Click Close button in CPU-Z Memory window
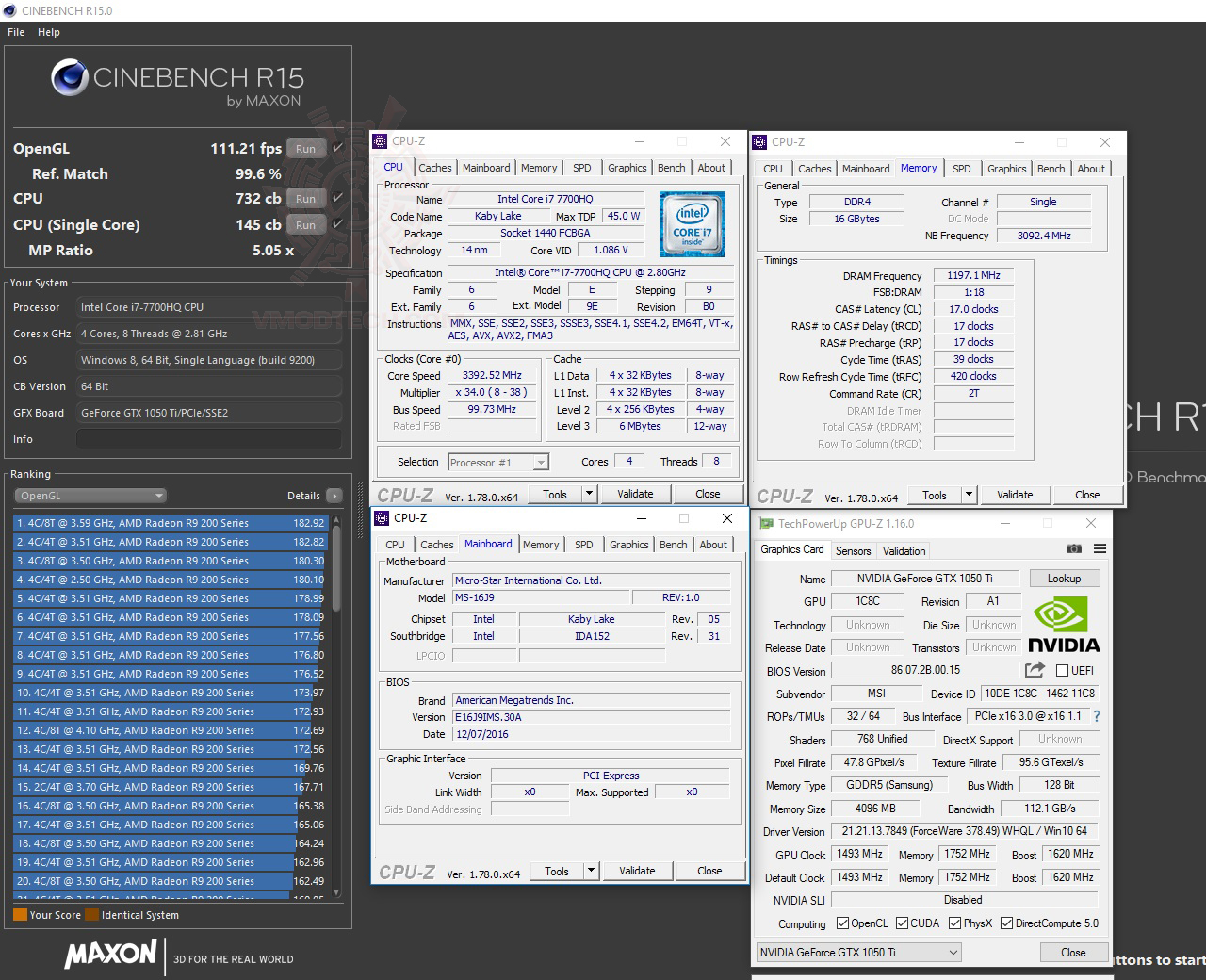Screen dimensions: 1206x980 click(1087, 495)
